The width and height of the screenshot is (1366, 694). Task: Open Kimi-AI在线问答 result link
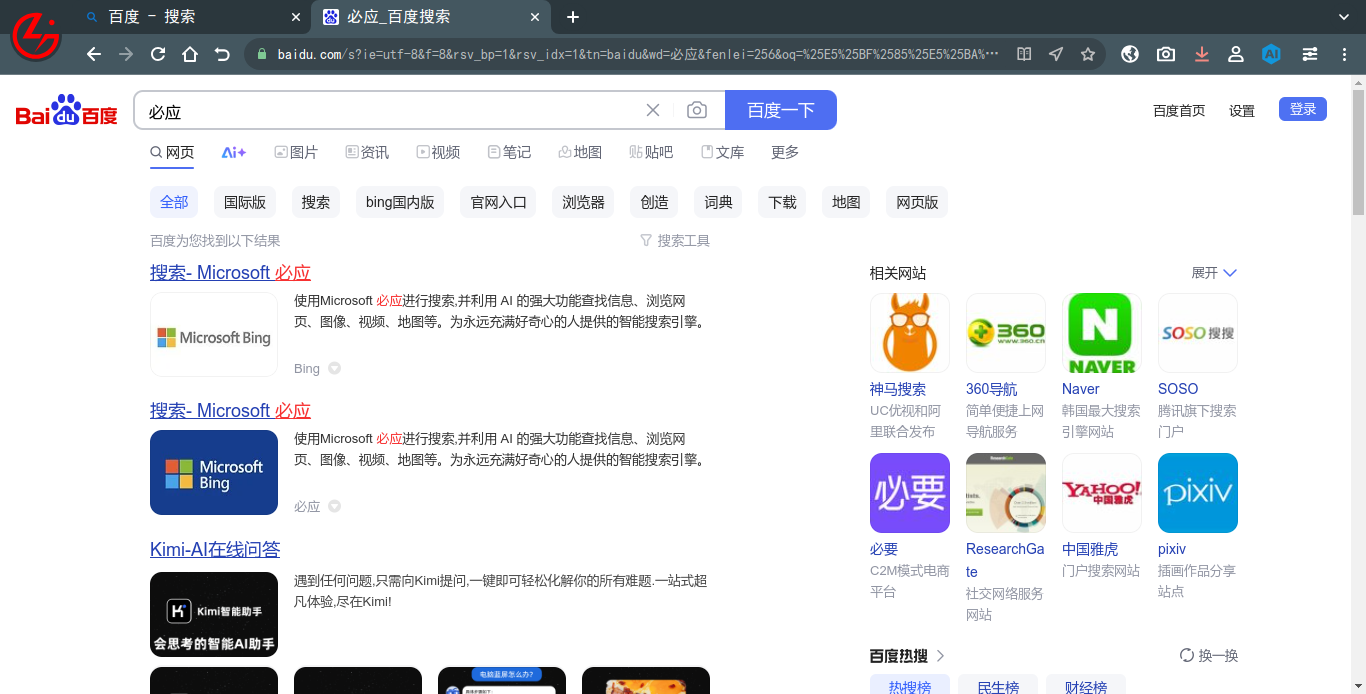215,549
